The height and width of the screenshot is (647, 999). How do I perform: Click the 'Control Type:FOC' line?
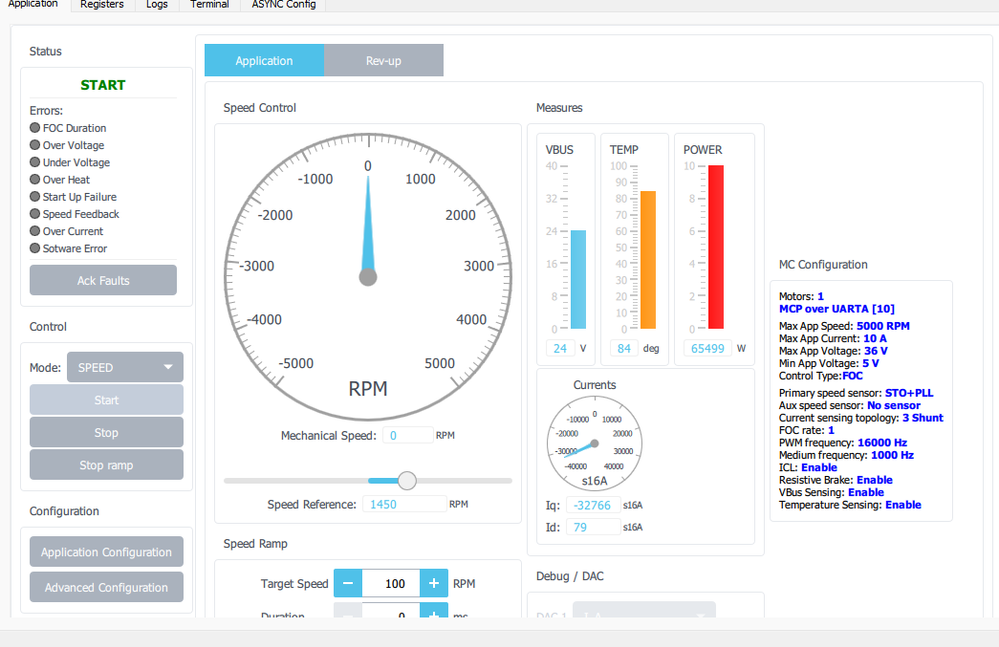pyautogui.click(x=821, y=376)
